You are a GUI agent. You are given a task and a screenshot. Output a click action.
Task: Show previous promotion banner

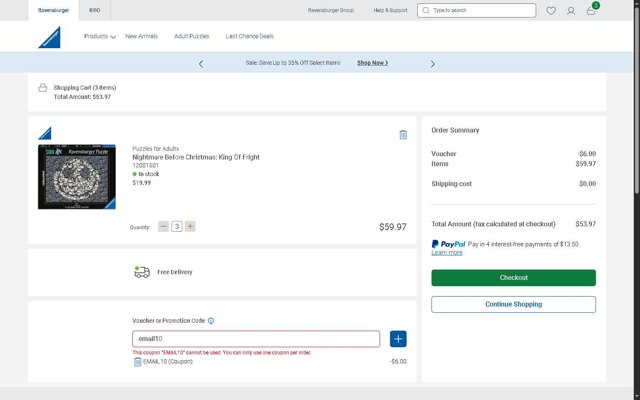point(201,64)
